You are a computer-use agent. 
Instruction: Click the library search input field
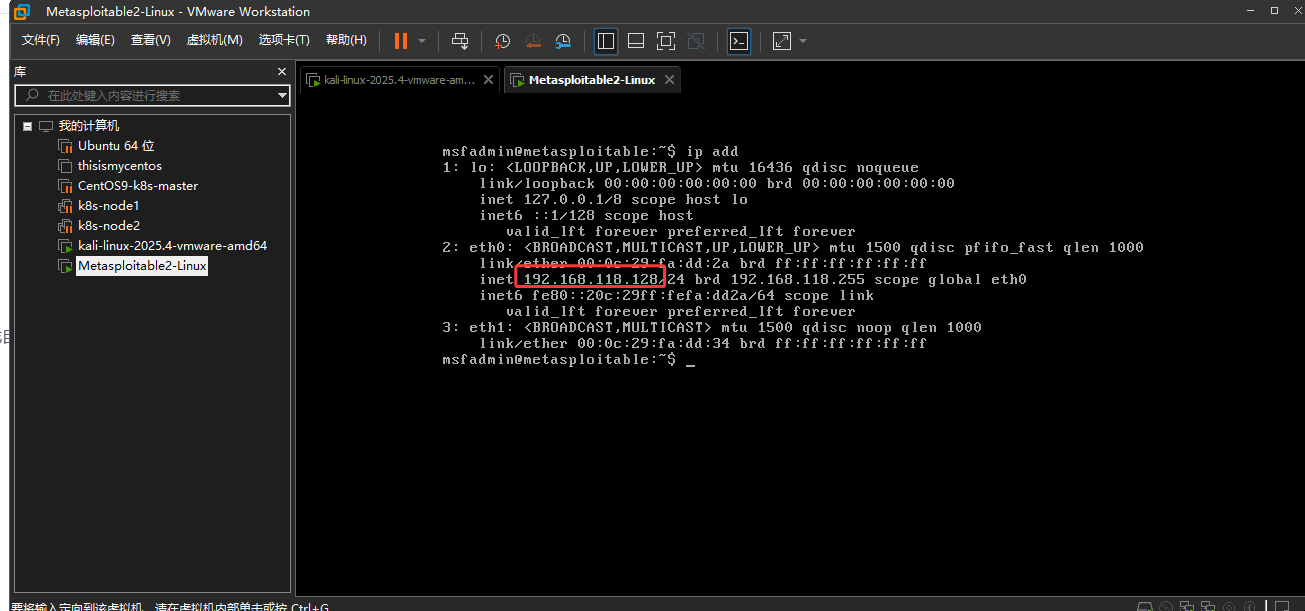[x=150, y=96]
